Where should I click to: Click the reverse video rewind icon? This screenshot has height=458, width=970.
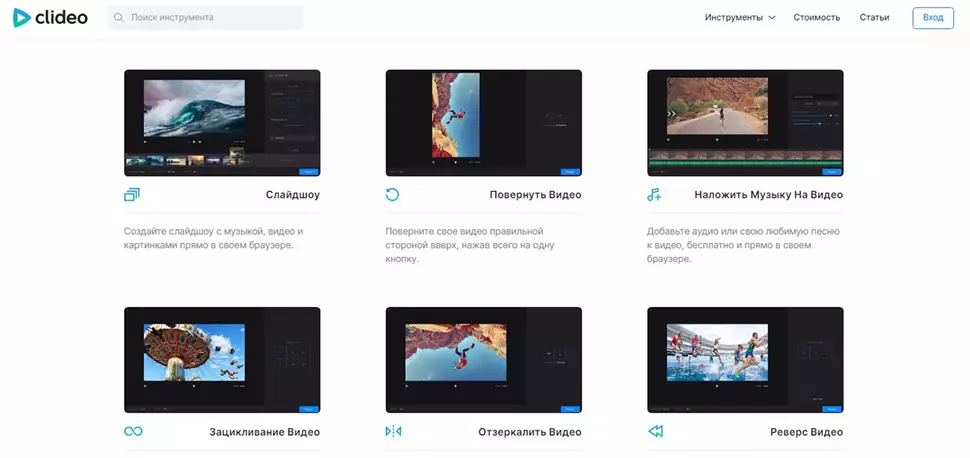pyautogui.click(x=655, y=431)
